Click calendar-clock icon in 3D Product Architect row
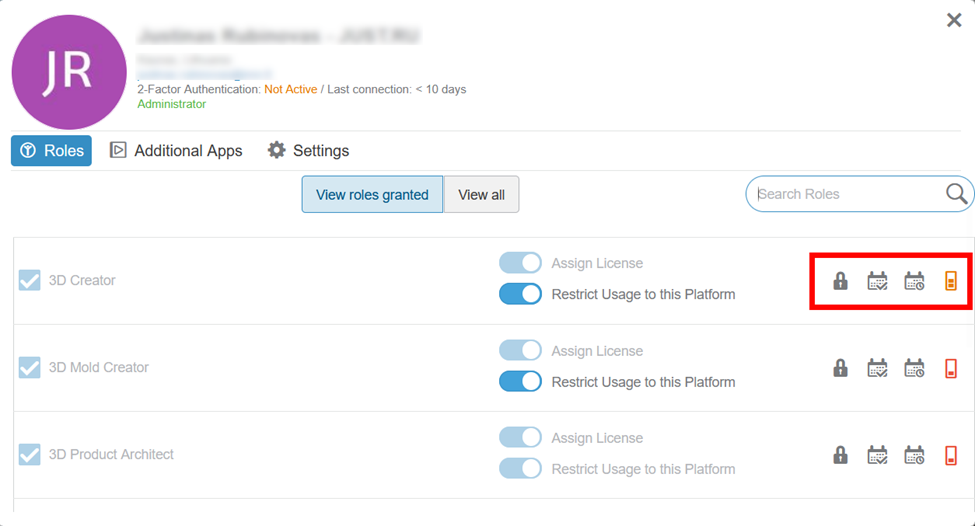The height and width of the screenshot is (526, 975). click(914, 455)
